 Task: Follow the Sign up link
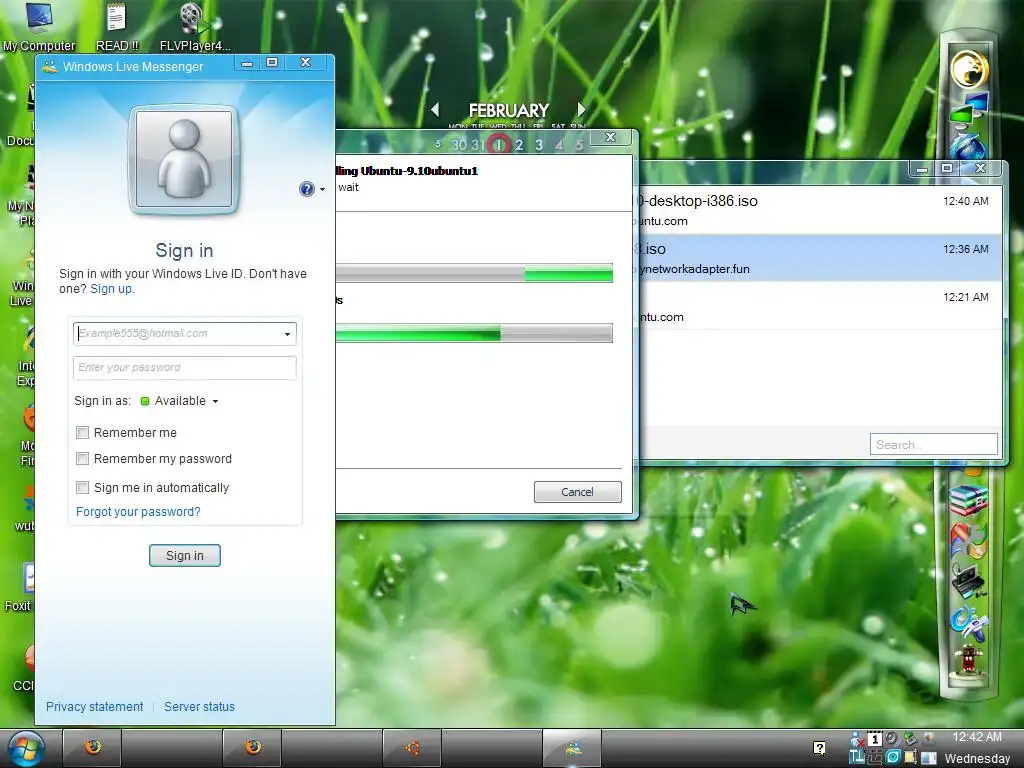coord(110,289)
